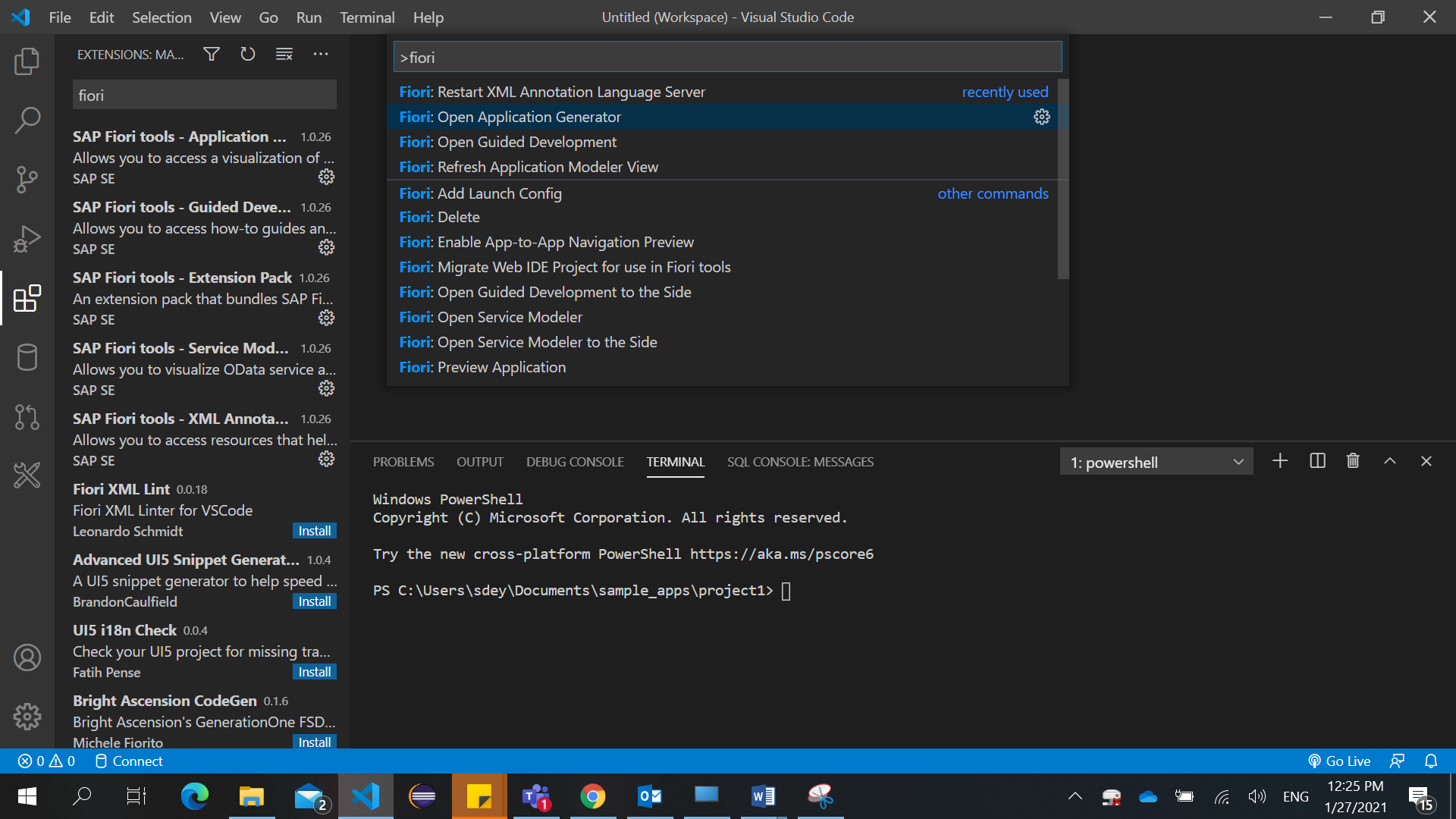Open extensions views and more actions menu
This screenshot has height=819, width=1456.
point(321,54)
